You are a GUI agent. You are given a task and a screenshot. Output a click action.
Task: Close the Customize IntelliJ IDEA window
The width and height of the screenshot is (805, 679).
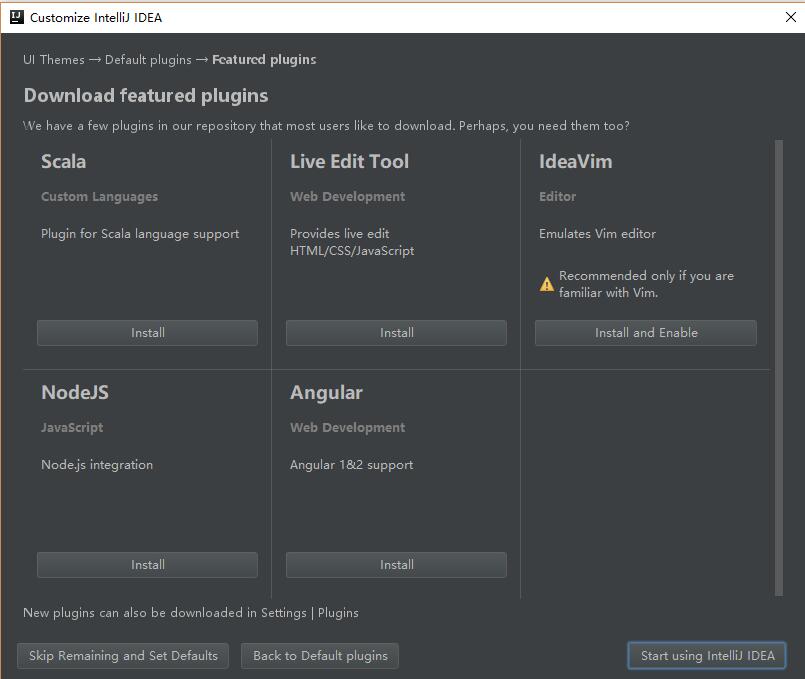pyautogui.click(x=791, y=17)
